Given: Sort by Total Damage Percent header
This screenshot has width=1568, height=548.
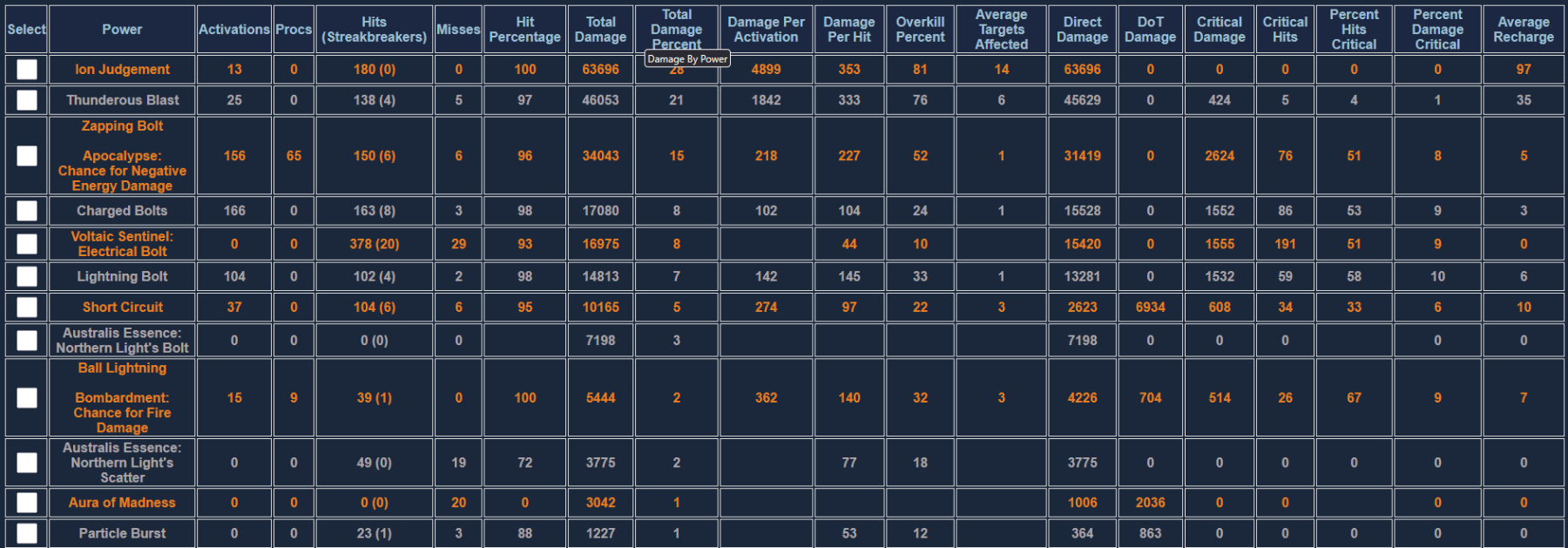Looking at the screenshot, I should click(x=677, y=30).
